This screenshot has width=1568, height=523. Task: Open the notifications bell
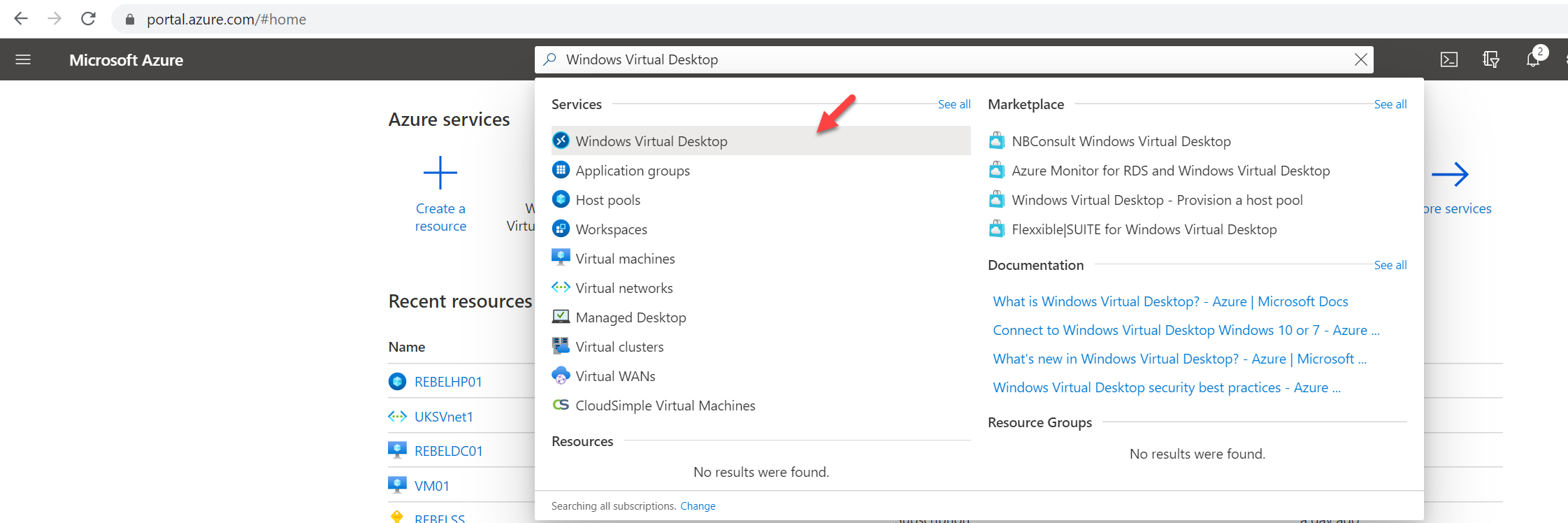tap(1533, 59)
